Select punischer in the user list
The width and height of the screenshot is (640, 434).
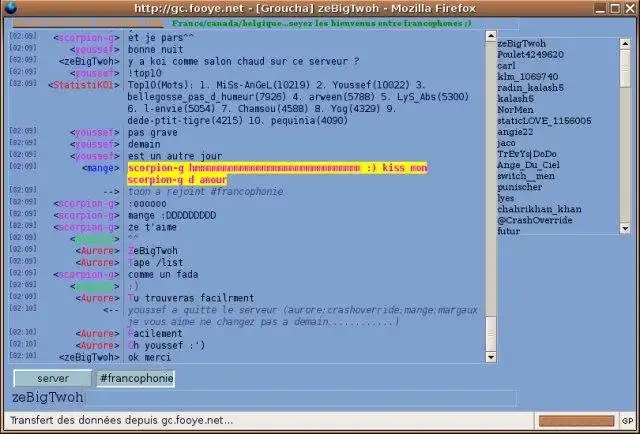(520, 187)
